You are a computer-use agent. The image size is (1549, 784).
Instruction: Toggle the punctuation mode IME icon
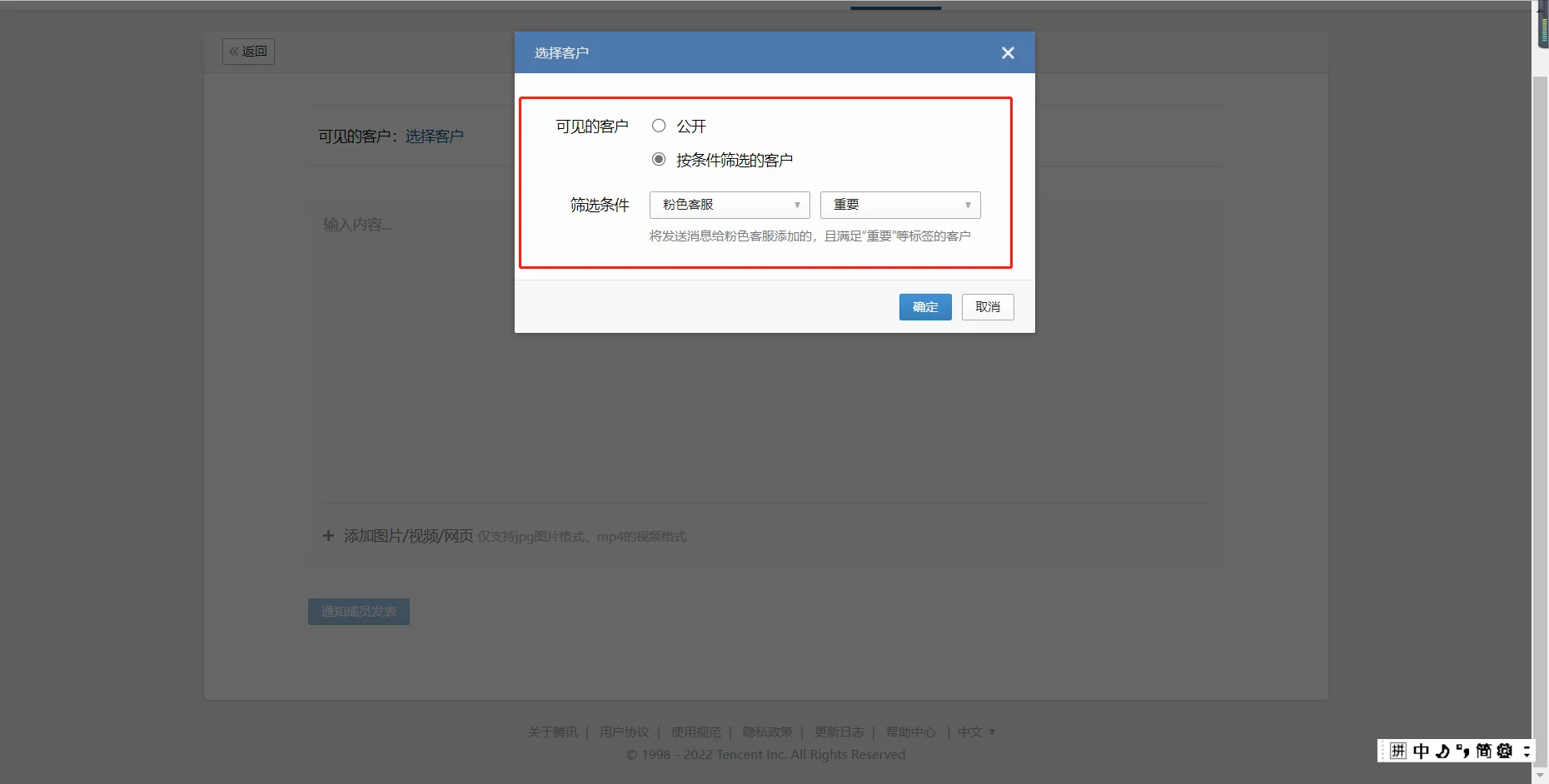pyautogui.click(x=1462, y=751)
